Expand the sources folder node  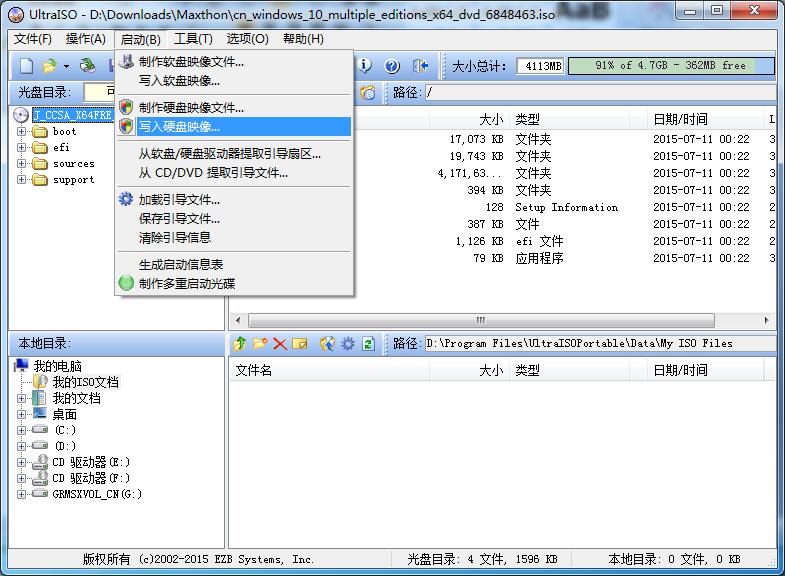click(21, 164)
